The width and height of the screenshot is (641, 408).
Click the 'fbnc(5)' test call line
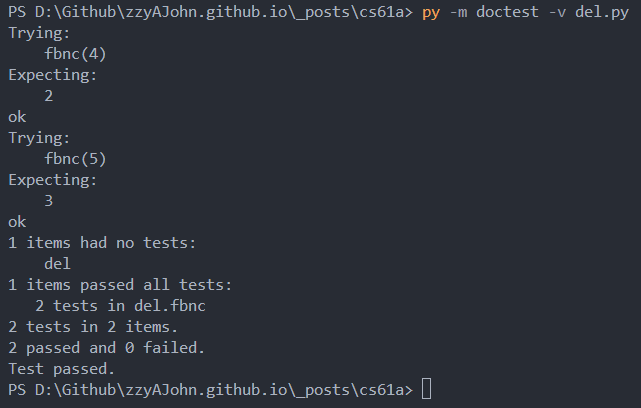[75, 159]
